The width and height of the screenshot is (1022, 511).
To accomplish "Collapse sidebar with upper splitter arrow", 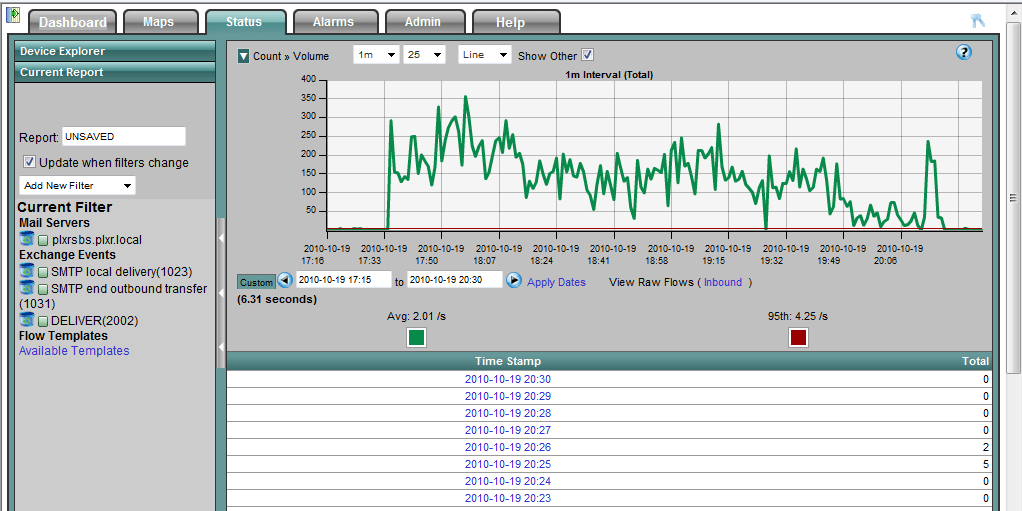I will point(221,239).
